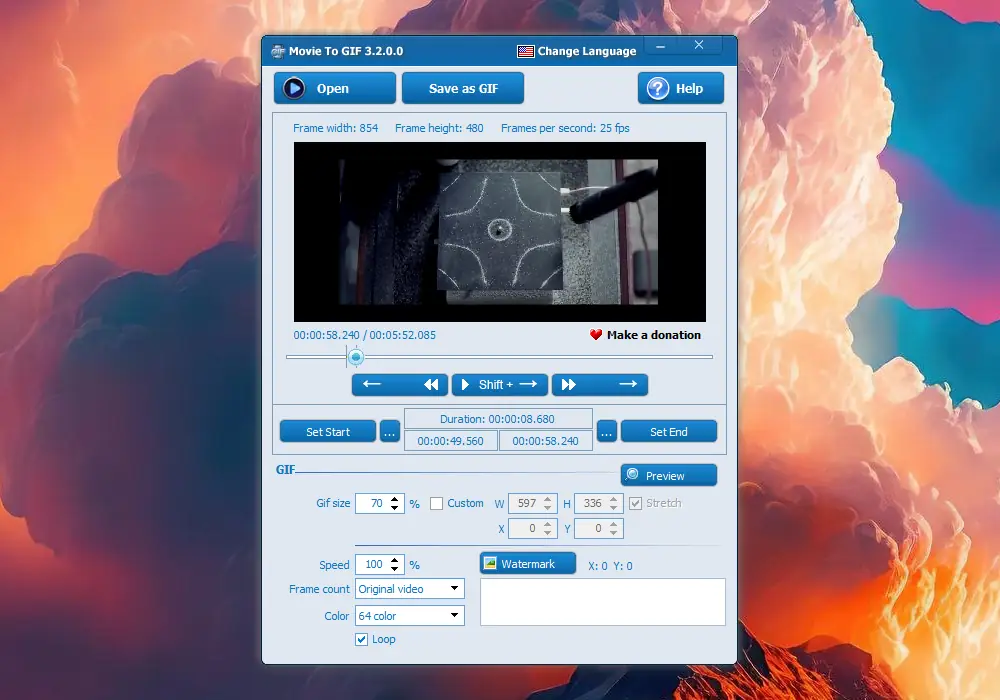Click the rewind double-arrow icon
The image size is (1000, 700).
pyautogui.click(x=431, y=384)
